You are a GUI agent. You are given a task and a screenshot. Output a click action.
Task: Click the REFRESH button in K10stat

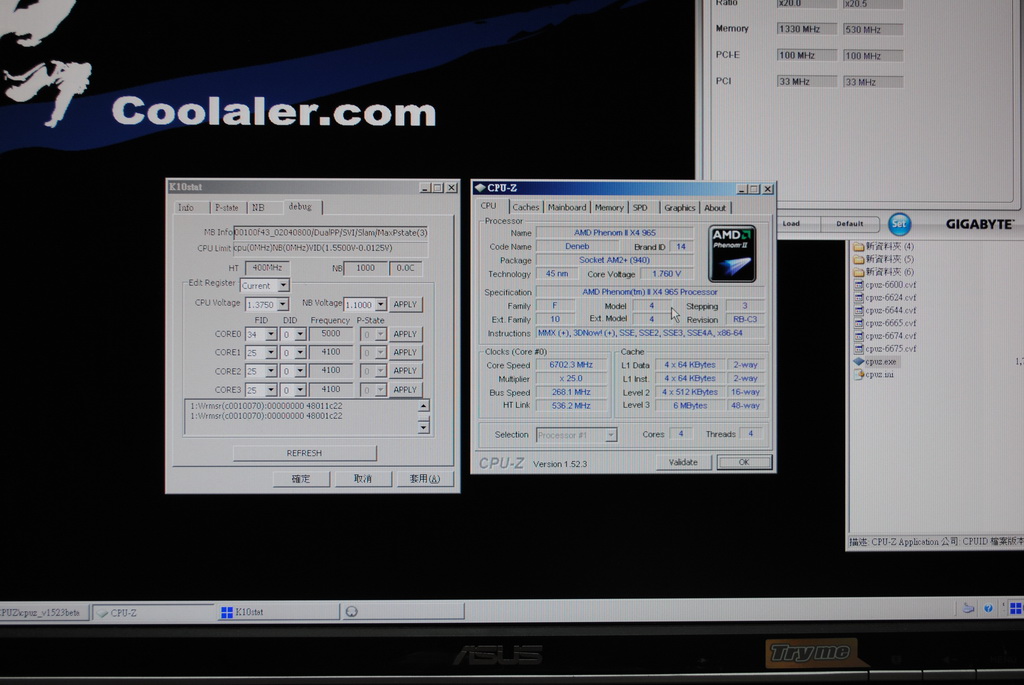click(x=304, y=453)
